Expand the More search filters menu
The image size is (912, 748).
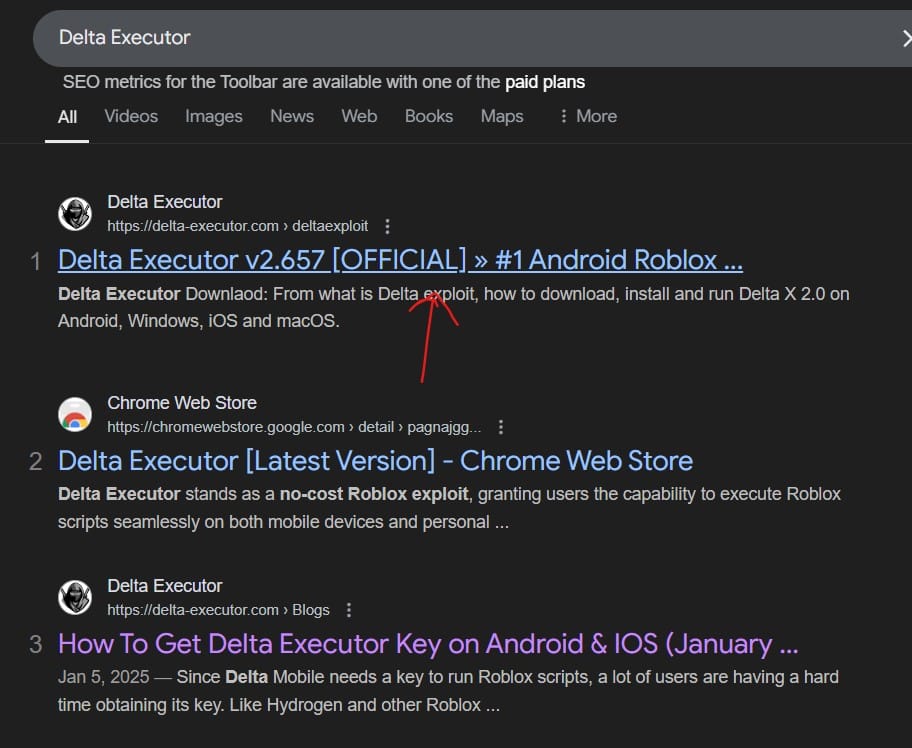[x=587, y=116]
